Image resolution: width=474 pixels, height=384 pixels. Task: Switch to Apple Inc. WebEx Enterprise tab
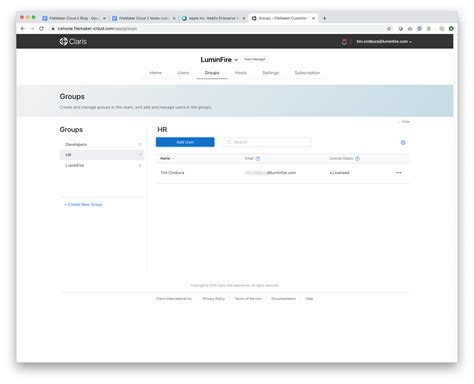213,18
